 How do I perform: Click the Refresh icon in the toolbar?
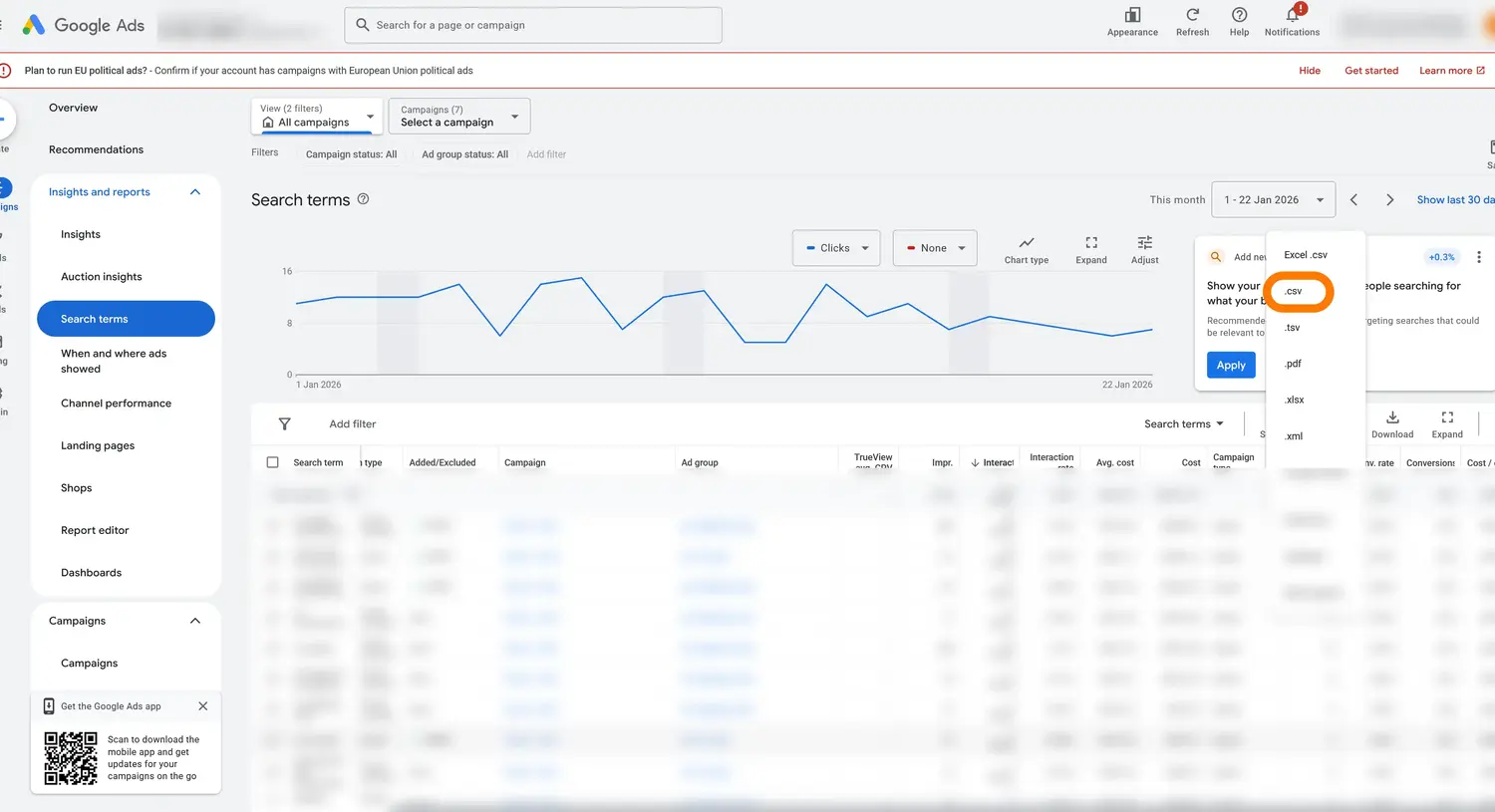click(1192, 18)
